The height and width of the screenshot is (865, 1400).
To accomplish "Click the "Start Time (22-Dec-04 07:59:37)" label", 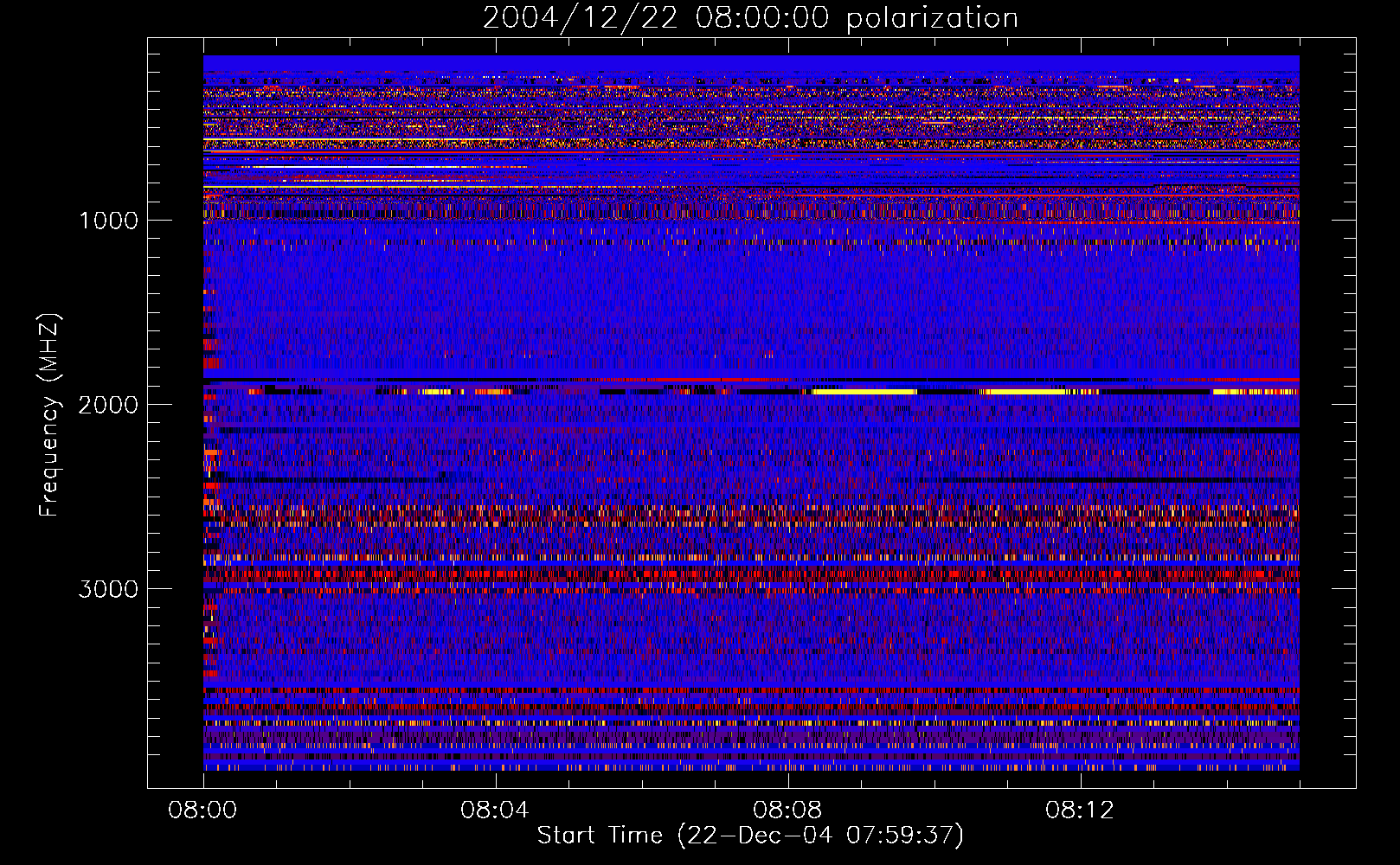I will click(750, 836).
